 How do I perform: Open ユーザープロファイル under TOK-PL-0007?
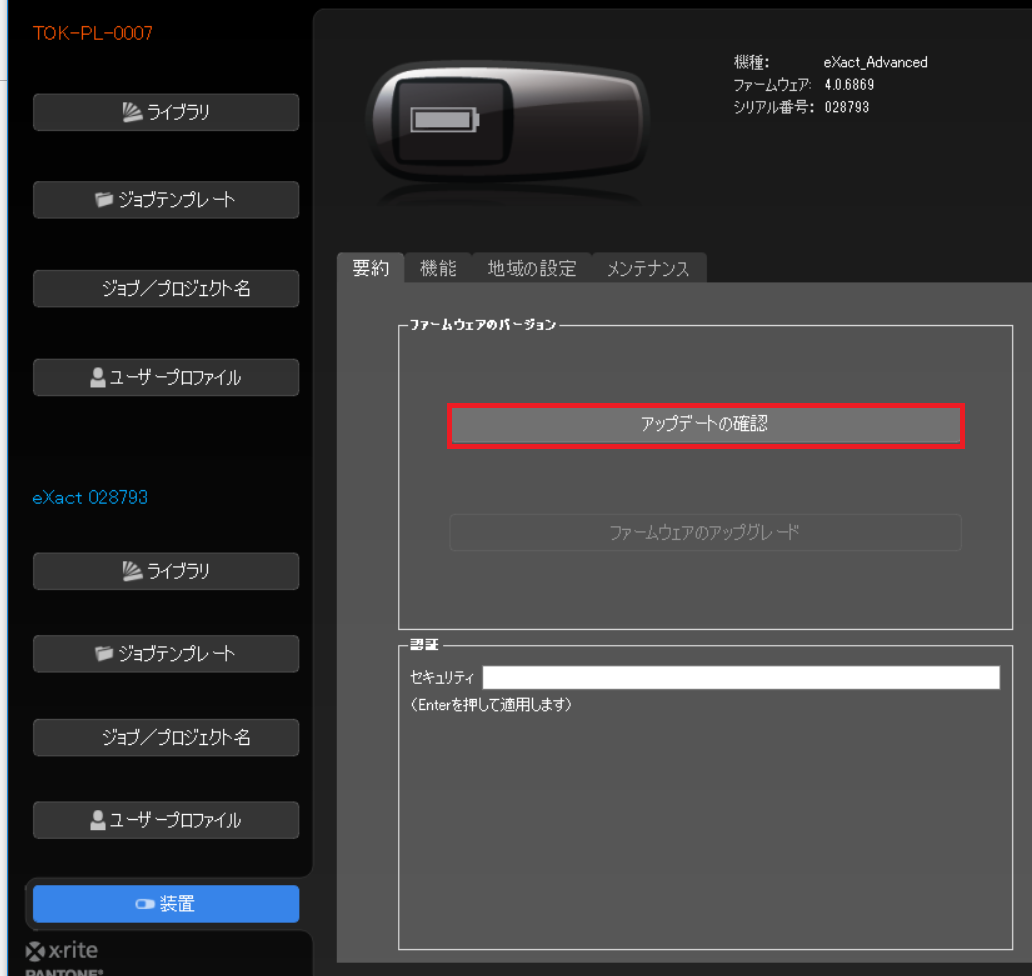[166, 377]
